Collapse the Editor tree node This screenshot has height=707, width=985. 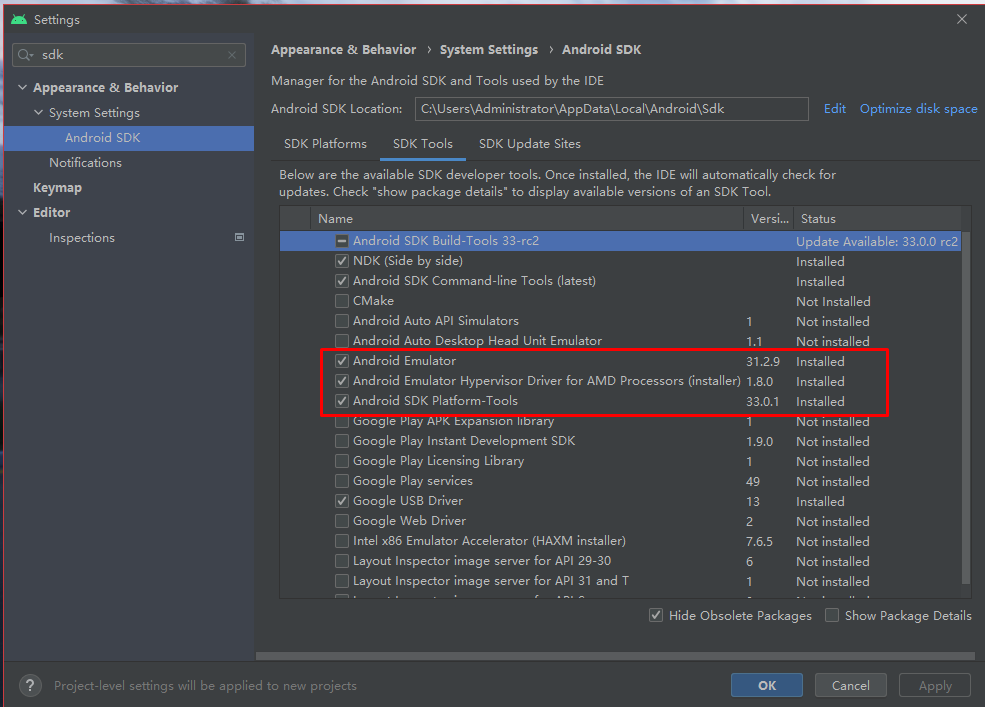click(x=23, y=212)
